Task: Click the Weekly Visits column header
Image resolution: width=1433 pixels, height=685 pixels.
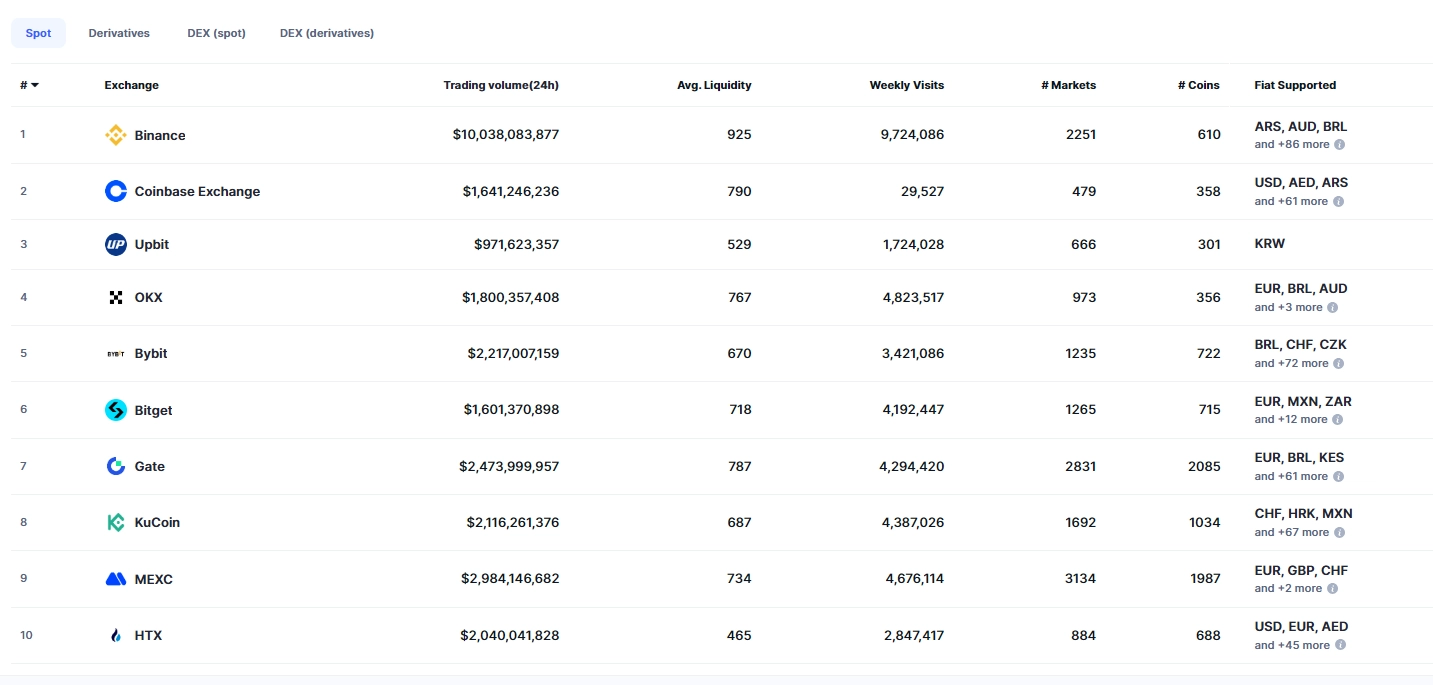Action: point(906,85)
